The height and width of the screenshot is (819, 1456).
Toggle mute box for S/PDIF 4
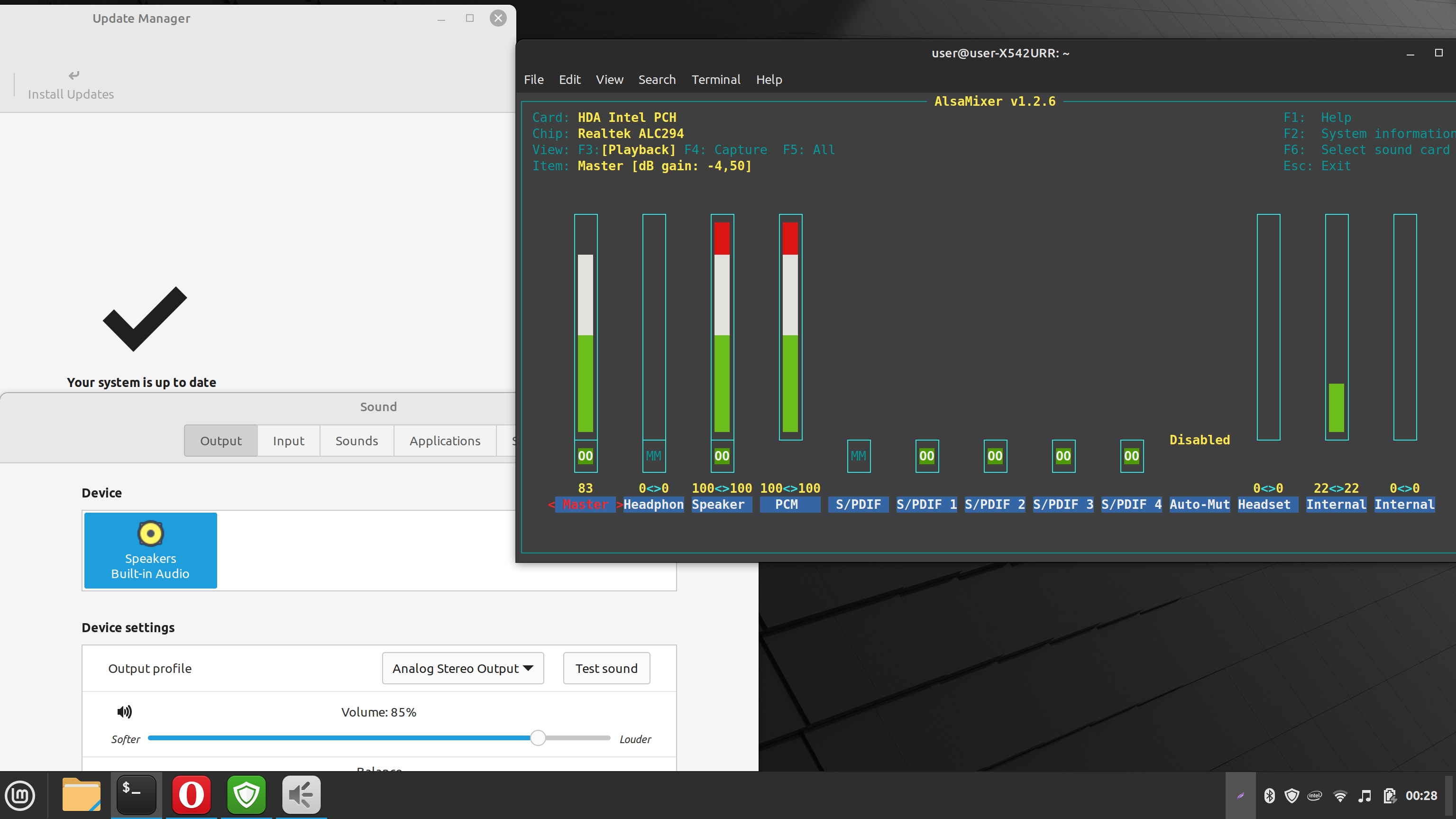[x=1132, y=456]
